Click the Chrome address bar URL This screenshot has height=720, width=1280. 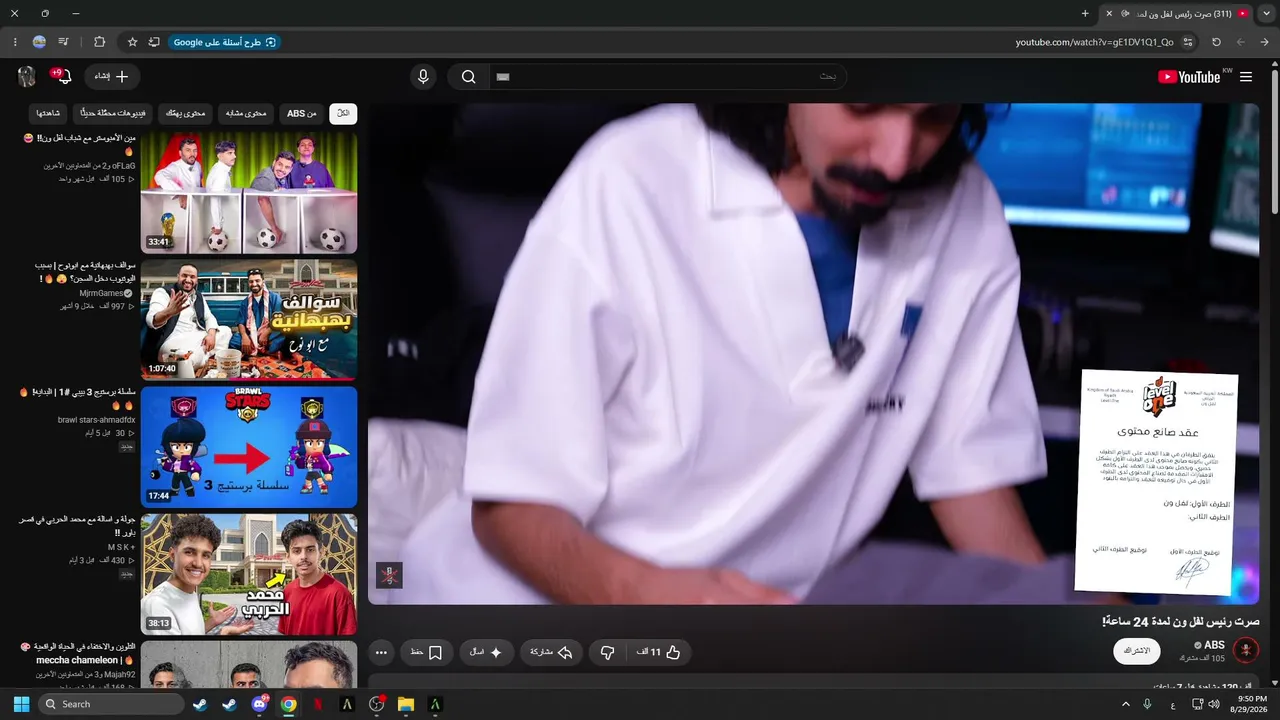coord(1095,42)
